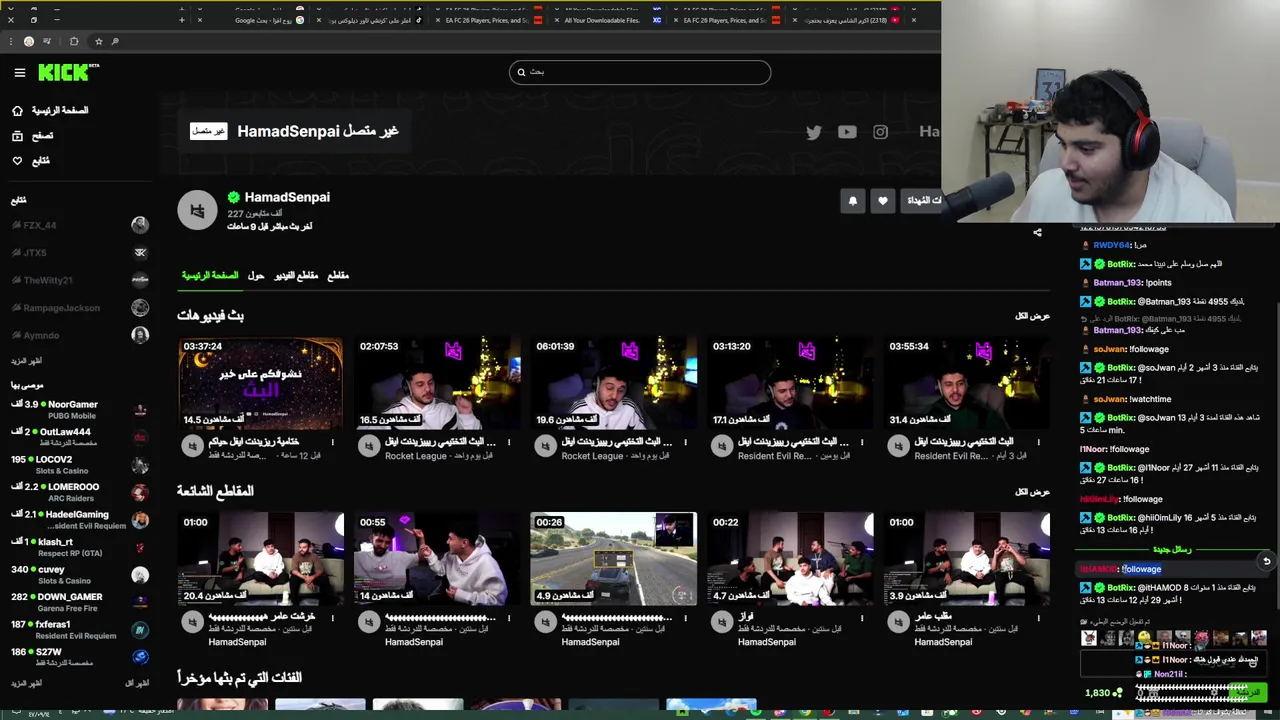Toggle the channel notification bell
1280x720 pixels.
[x=853, y=201]
